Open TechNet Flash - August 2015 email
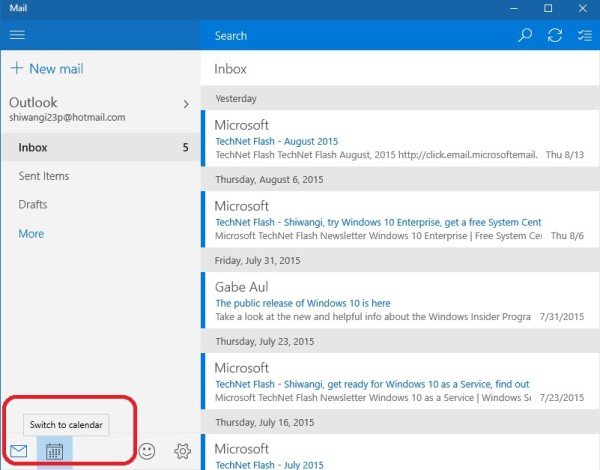600x470 pixels. (x=400, y=139)
